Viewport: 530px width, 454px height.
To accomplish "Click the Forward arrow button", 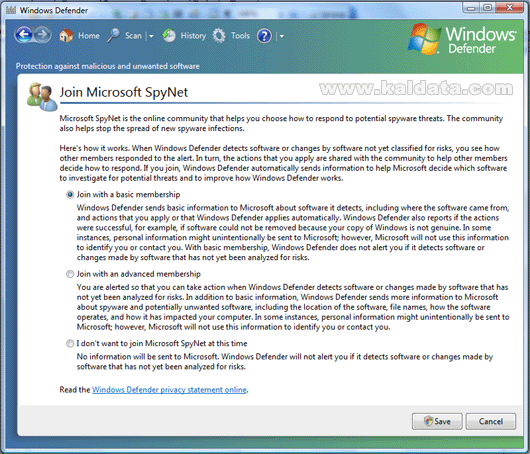I will 42,34.
